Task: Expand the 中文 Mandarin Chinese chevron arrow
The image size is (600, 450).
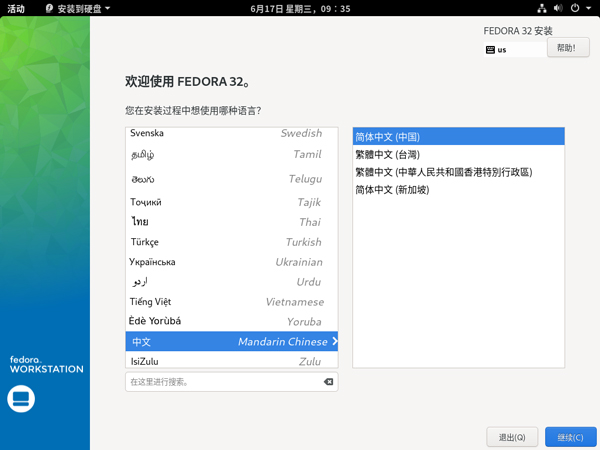Action: click(x=334, y=342)
